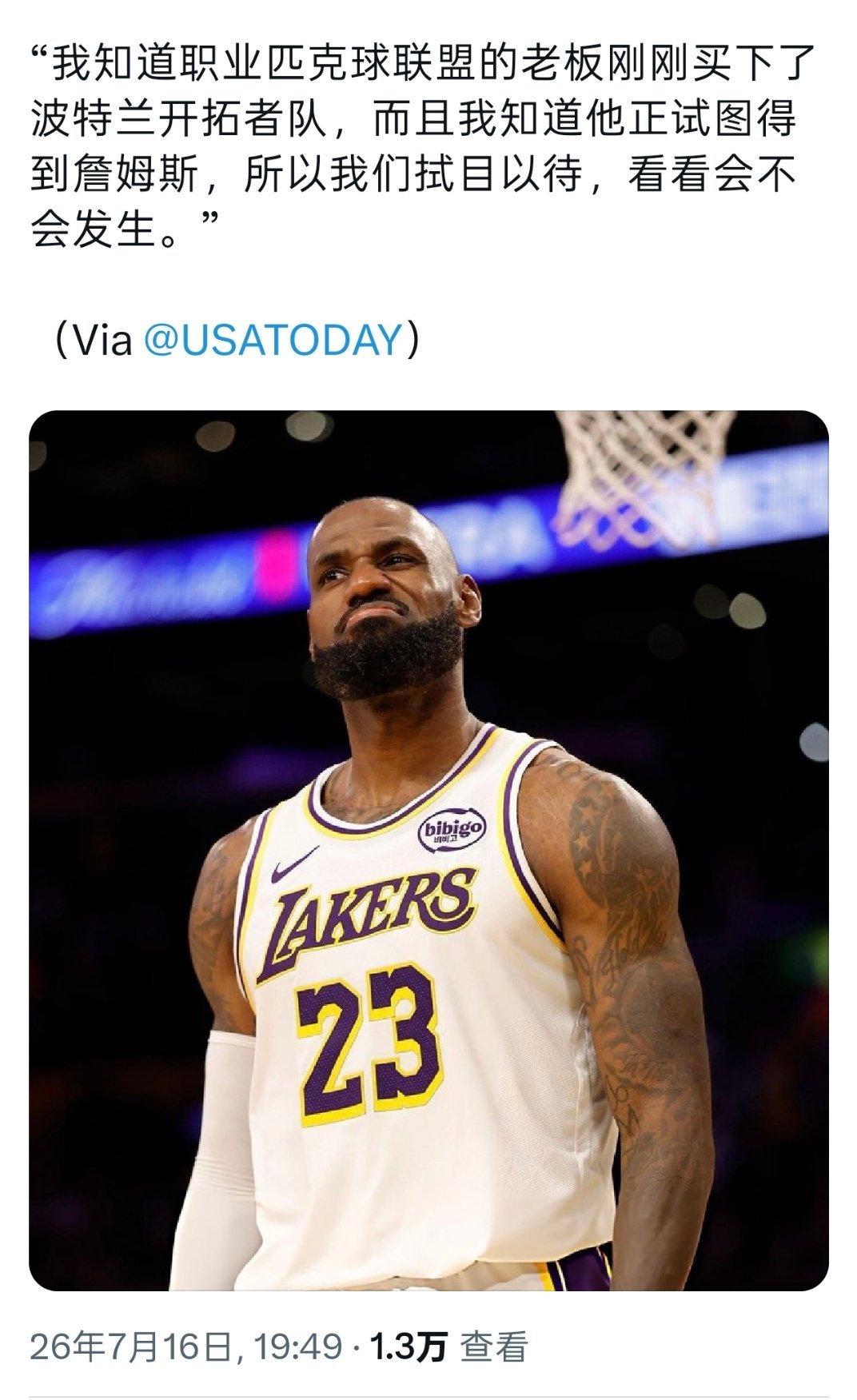The image size is (857, 1400).
Task: Click the 1.3万 view count
Action: [x=408, y=1346]
